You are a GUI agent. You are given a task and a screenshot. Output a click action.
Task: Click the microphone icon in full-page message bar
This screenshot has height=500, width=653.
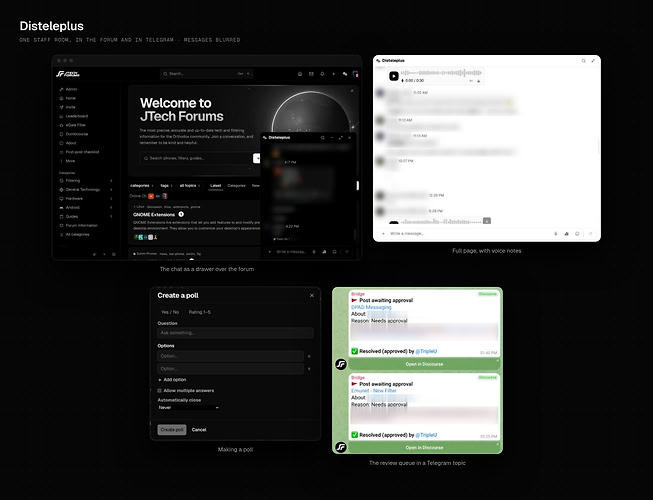556,234
